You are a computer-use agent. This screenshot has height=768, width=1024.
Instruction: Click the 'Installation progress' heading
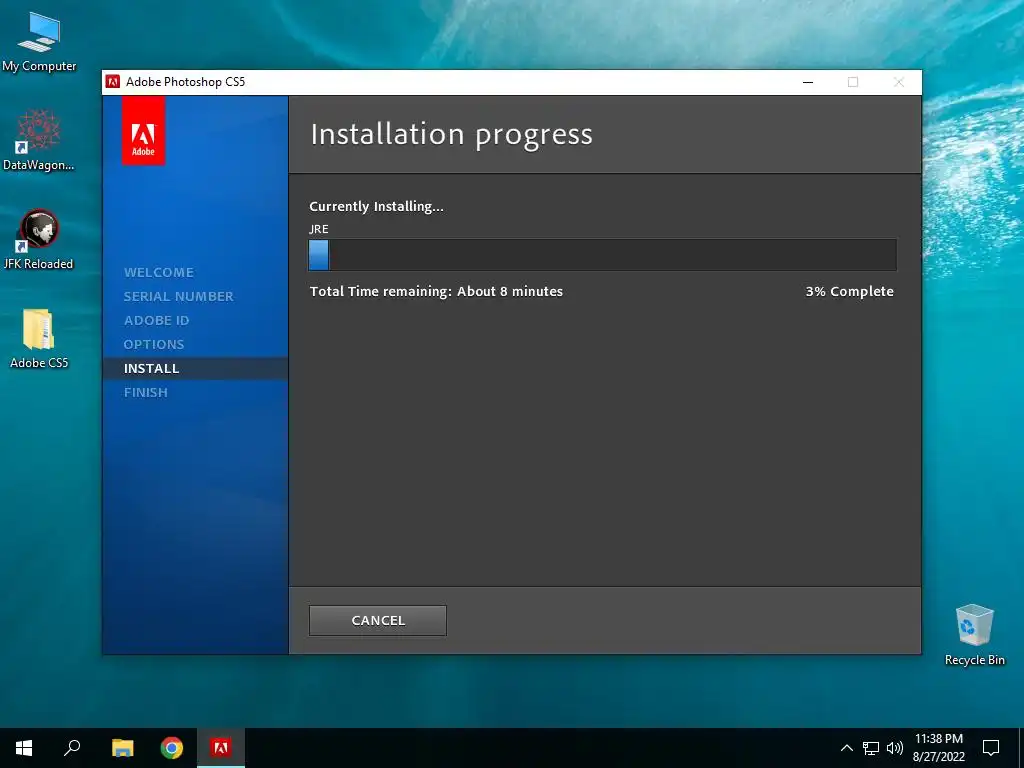click(x=451, y=134)
